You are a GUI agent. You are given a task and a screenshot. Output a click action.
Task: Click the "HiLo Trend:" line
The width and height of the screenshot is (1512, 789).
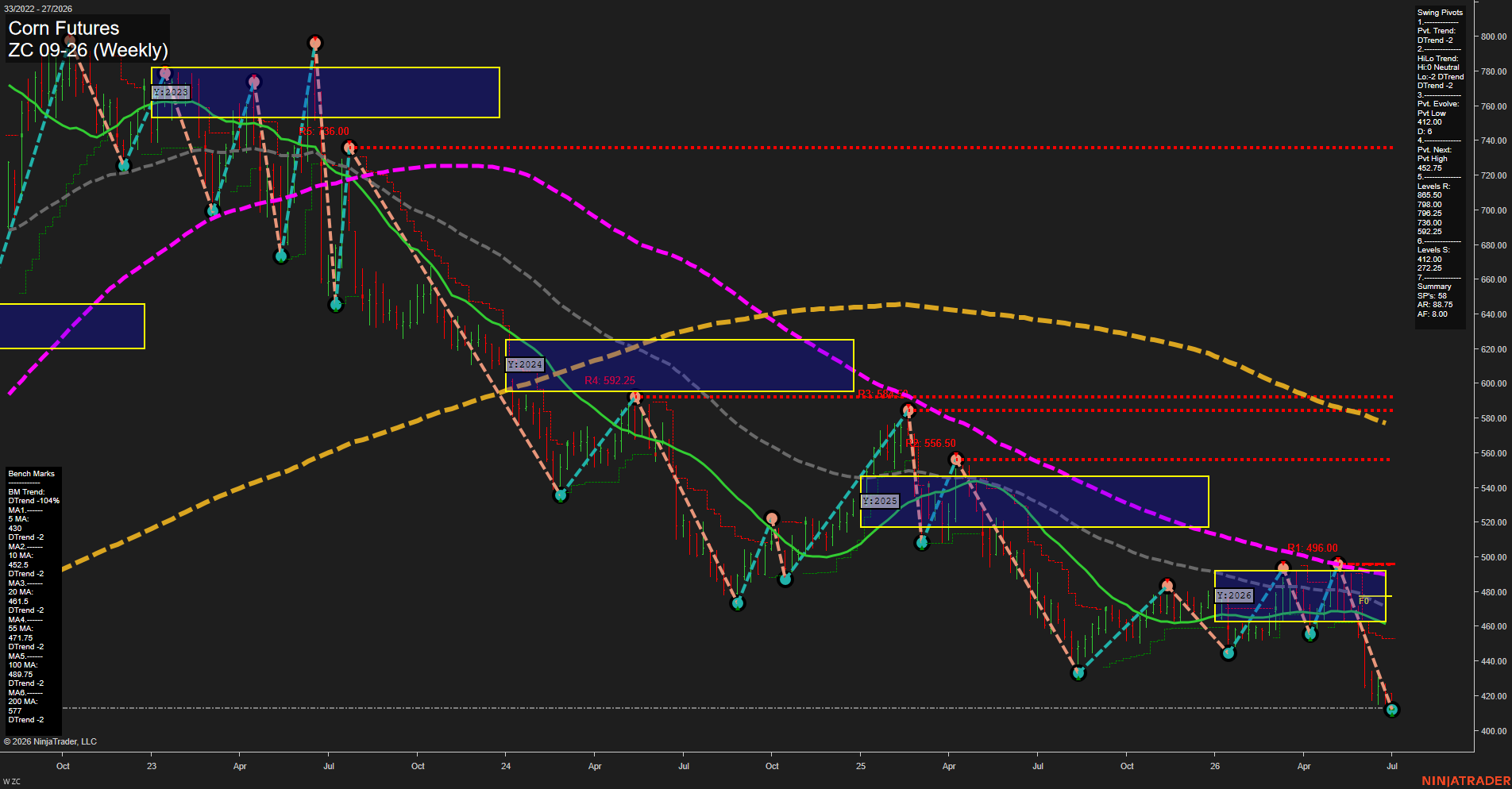[1437, 59]
